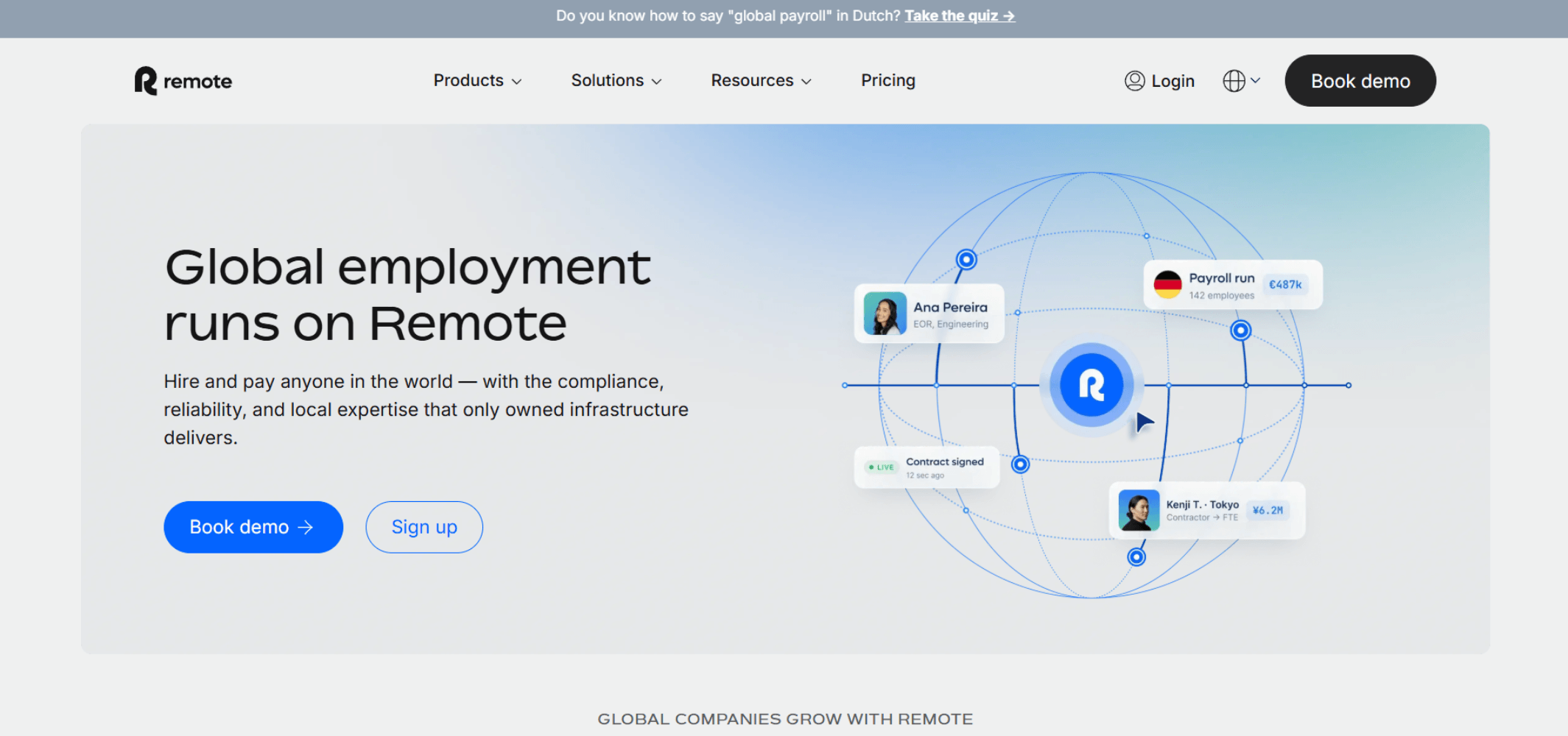The image size is (1568, 736).
Task: Click the "Contractor → FTE" label
Action: tap(1202, 517)
